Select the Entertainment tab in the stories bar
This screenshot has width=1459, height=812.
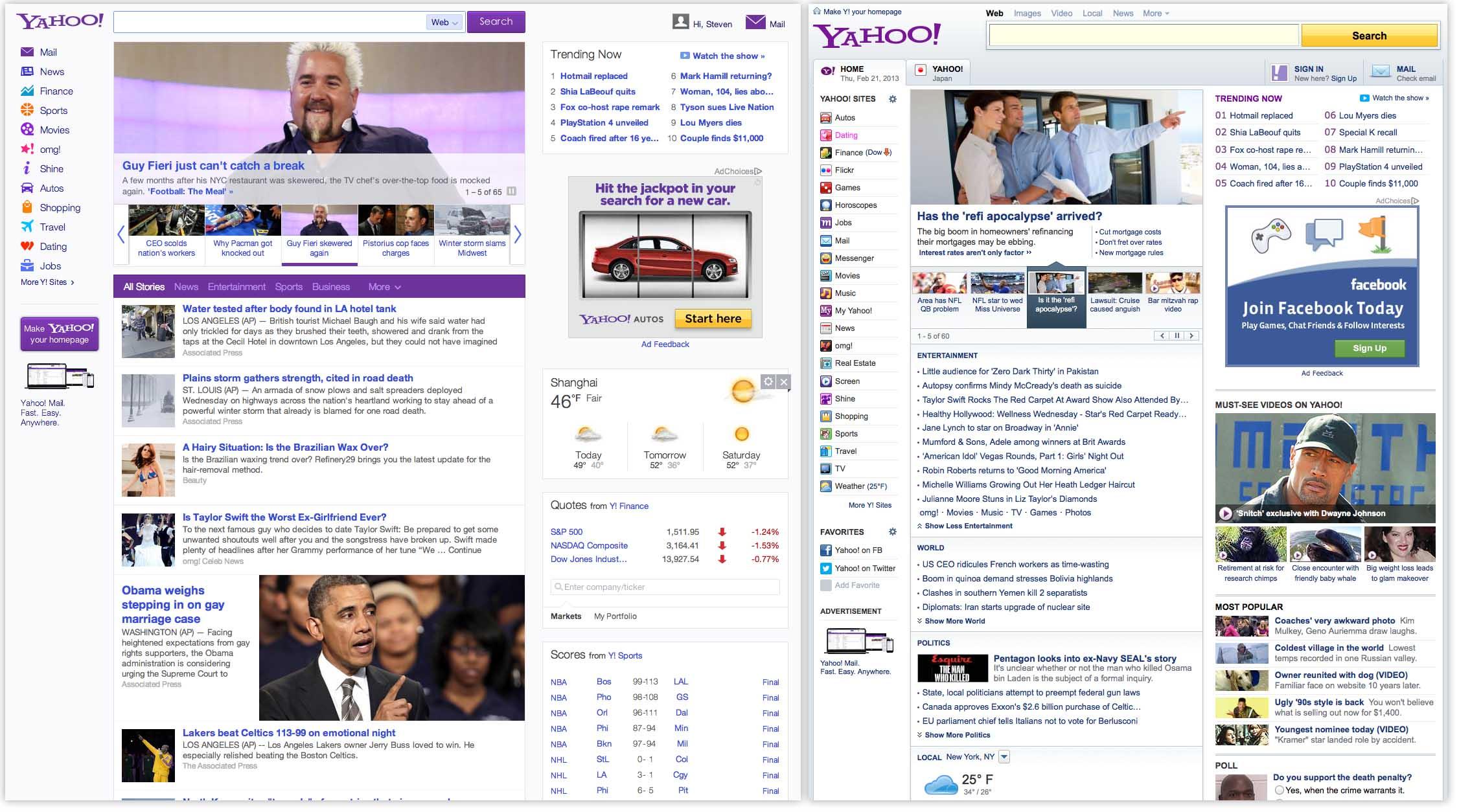(x=236, y=287)
